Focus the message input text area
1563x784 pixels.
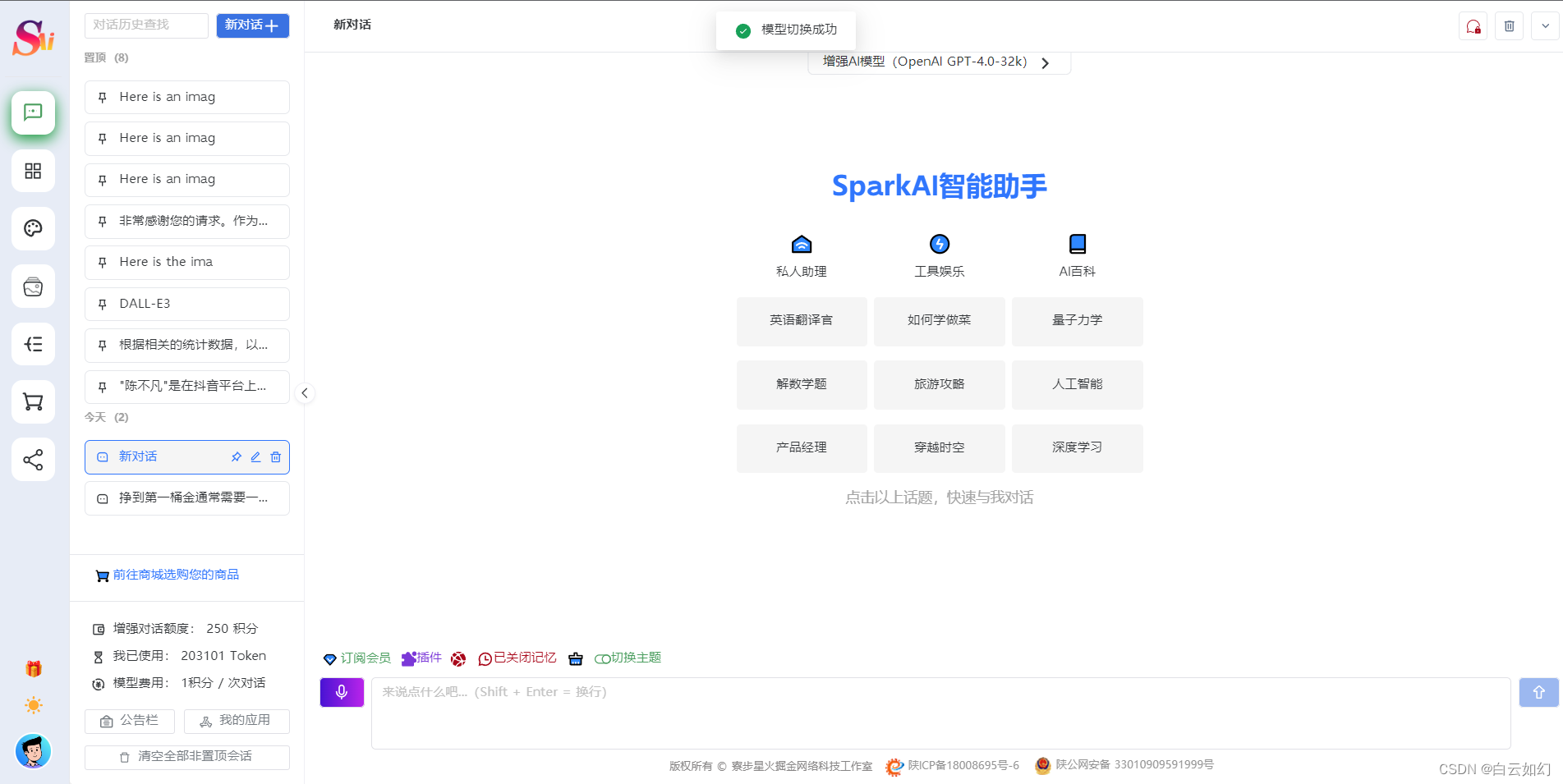(x=940, y=713)
